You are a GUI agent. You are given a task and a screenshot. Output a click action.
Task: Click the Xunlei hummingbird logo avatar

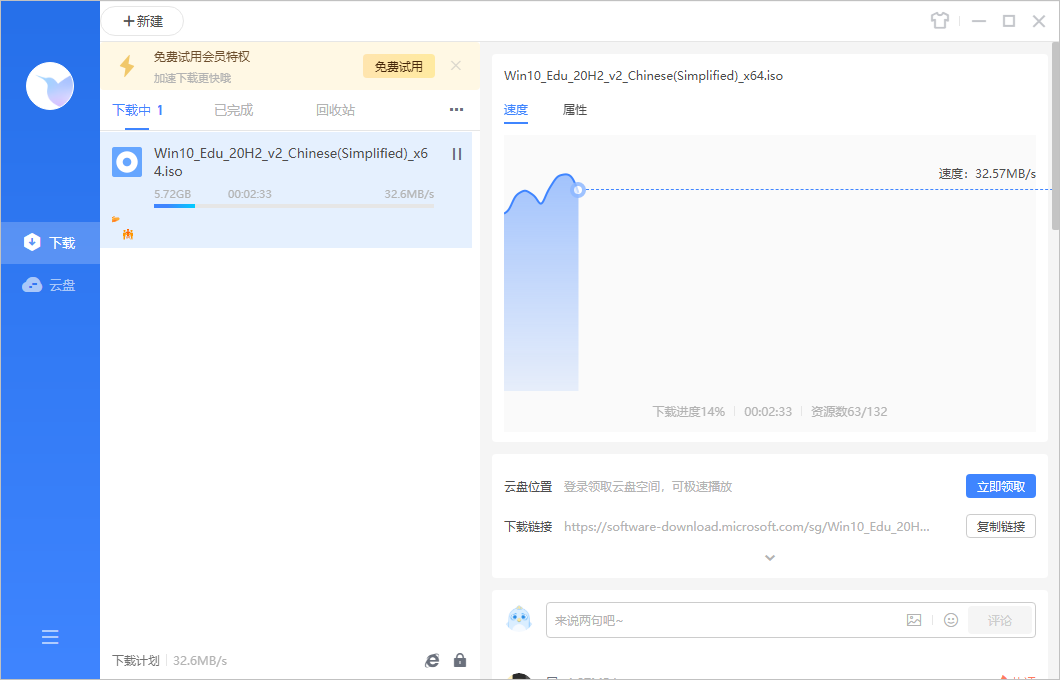[50, 86]
